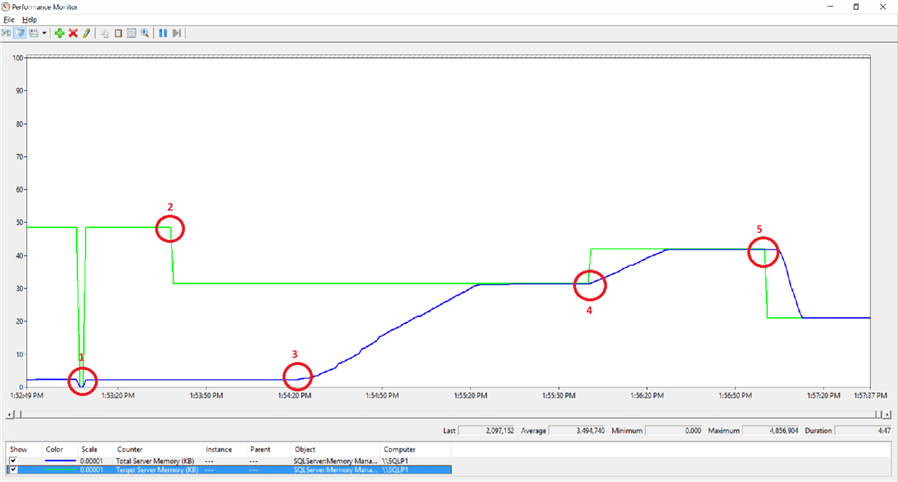
Task: Uncheck Show for Target Server Memory
Action: pos(13,470)
